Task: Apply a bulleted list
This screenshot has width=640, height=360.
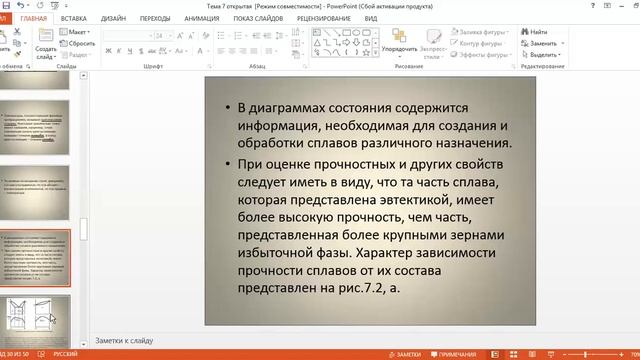Action: (x=221, y=36)
